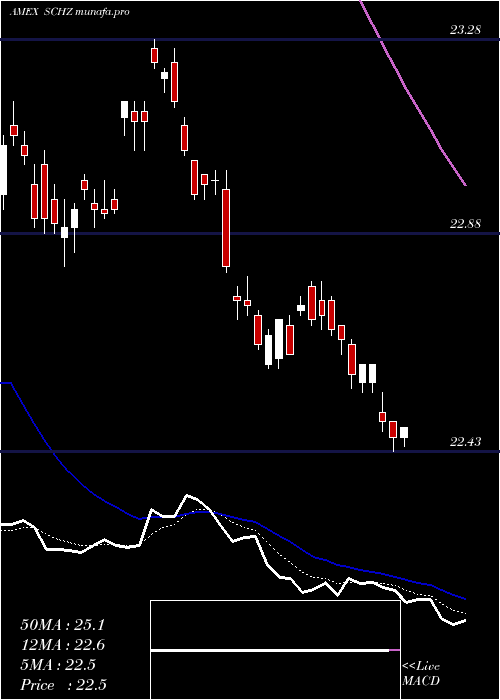Click the 12MA : 22.6 value
500x700 pixels.
point(62,645)
